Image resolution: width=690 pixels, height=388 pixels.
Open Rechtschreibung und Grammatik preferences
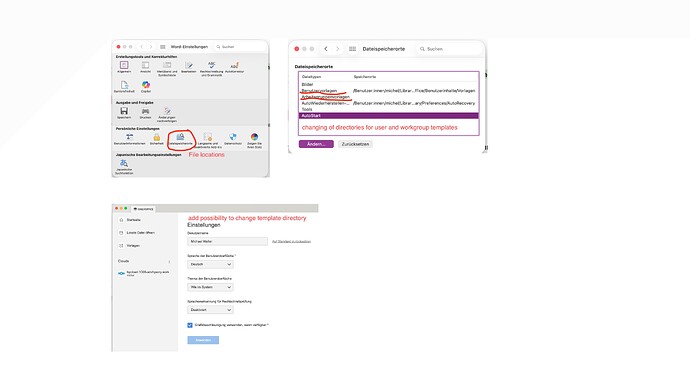[212, 68]
